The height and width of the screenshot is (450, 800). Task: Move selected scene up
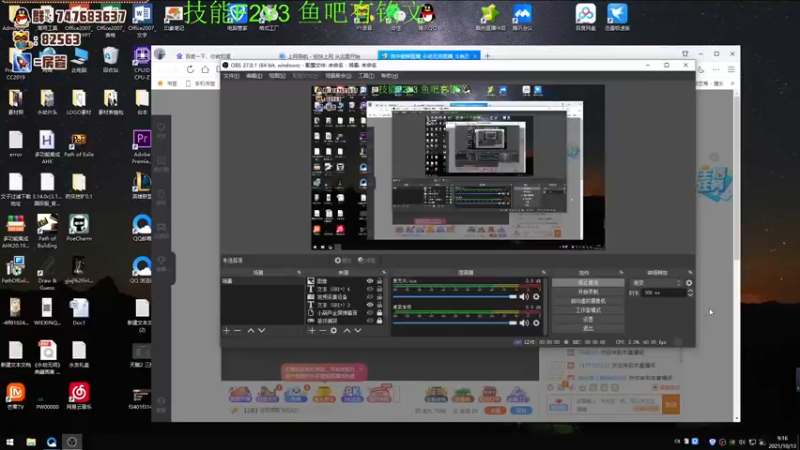(251, 331)
